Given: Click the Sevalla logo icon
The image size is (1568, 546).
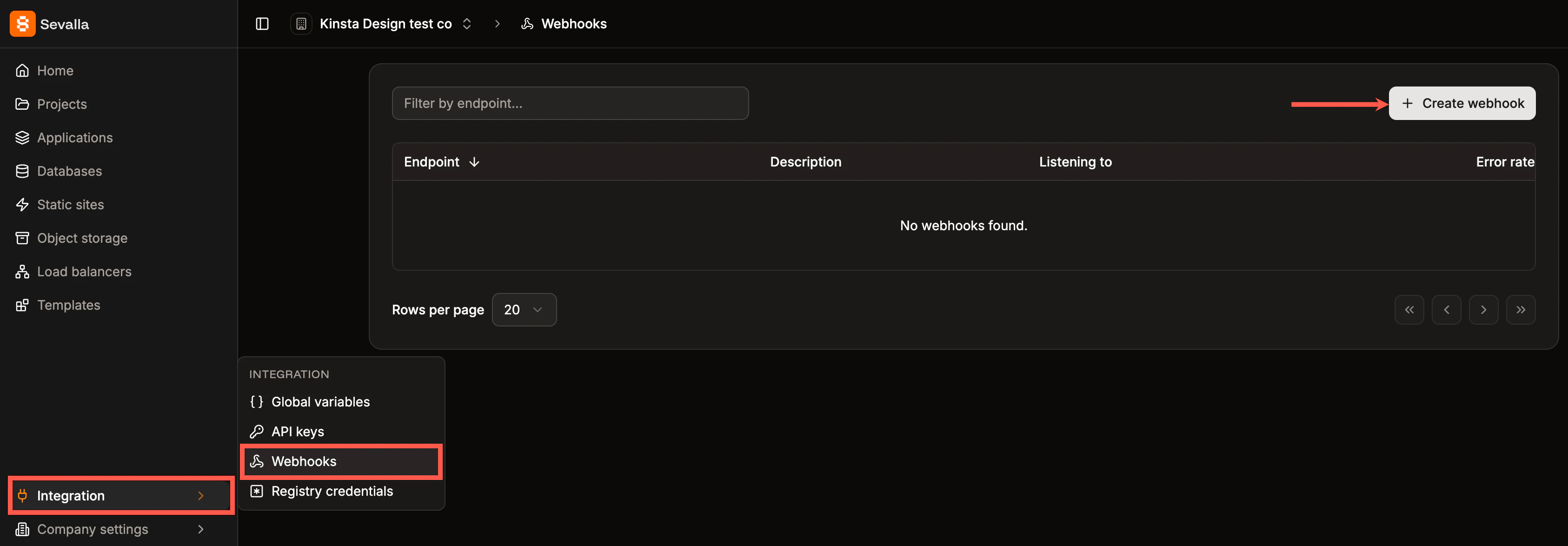Looking at the screenshot, I should (x=22, y=24).
